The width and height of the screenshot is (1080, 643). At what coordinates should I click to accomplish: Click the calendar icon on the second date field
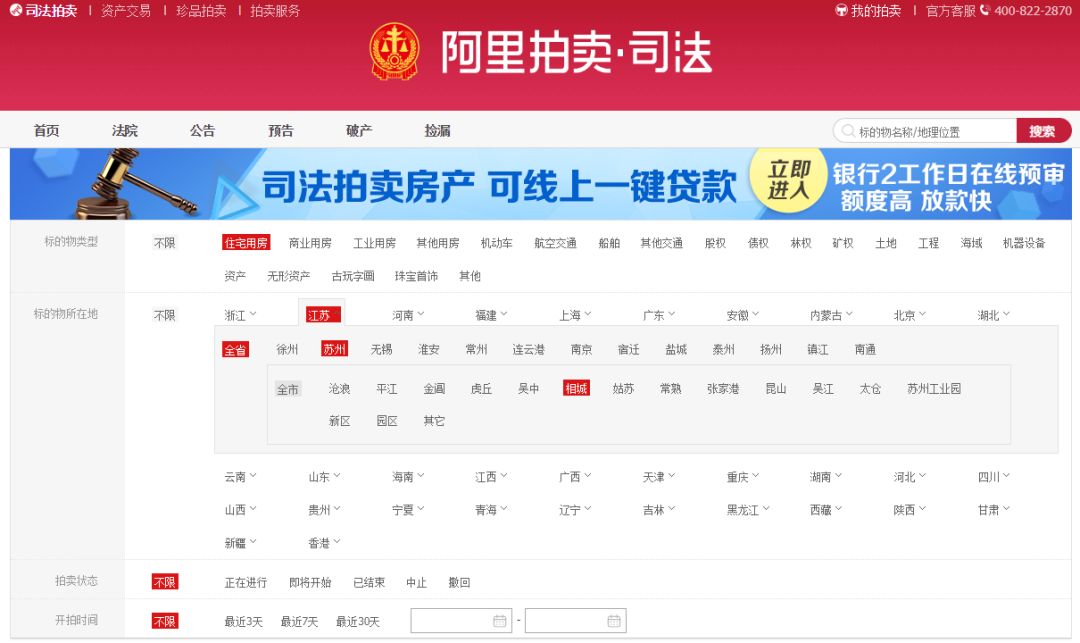[613, 620]
